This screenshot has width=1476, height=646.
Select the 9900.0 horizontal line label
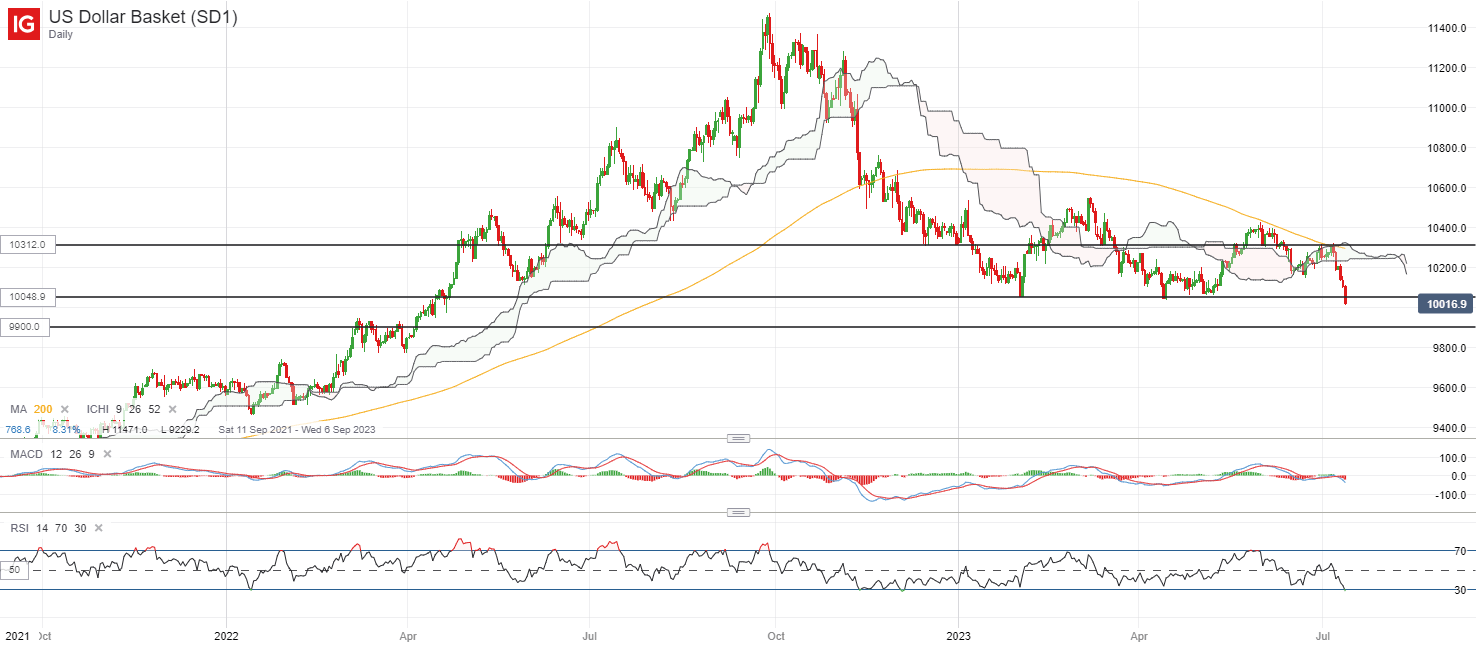pyautogui.click(x=25, y=327)
